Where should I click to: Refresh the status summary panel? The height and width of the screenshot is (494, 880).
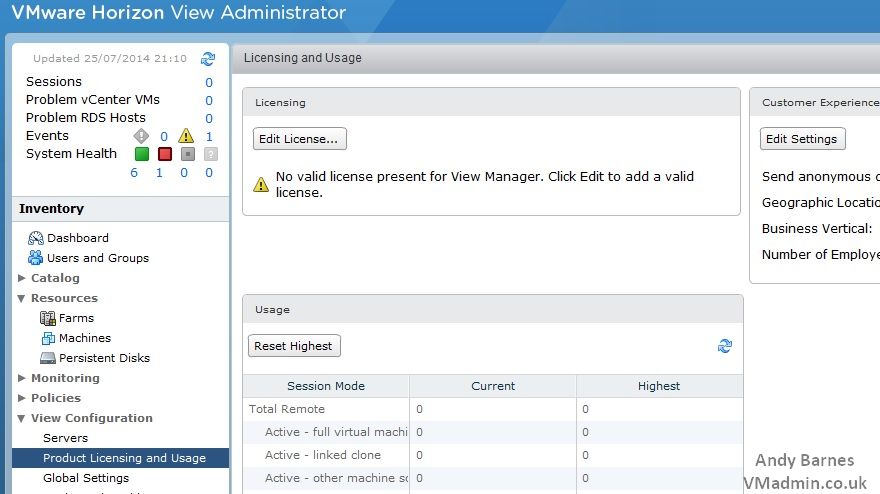(x=208, y=58)
